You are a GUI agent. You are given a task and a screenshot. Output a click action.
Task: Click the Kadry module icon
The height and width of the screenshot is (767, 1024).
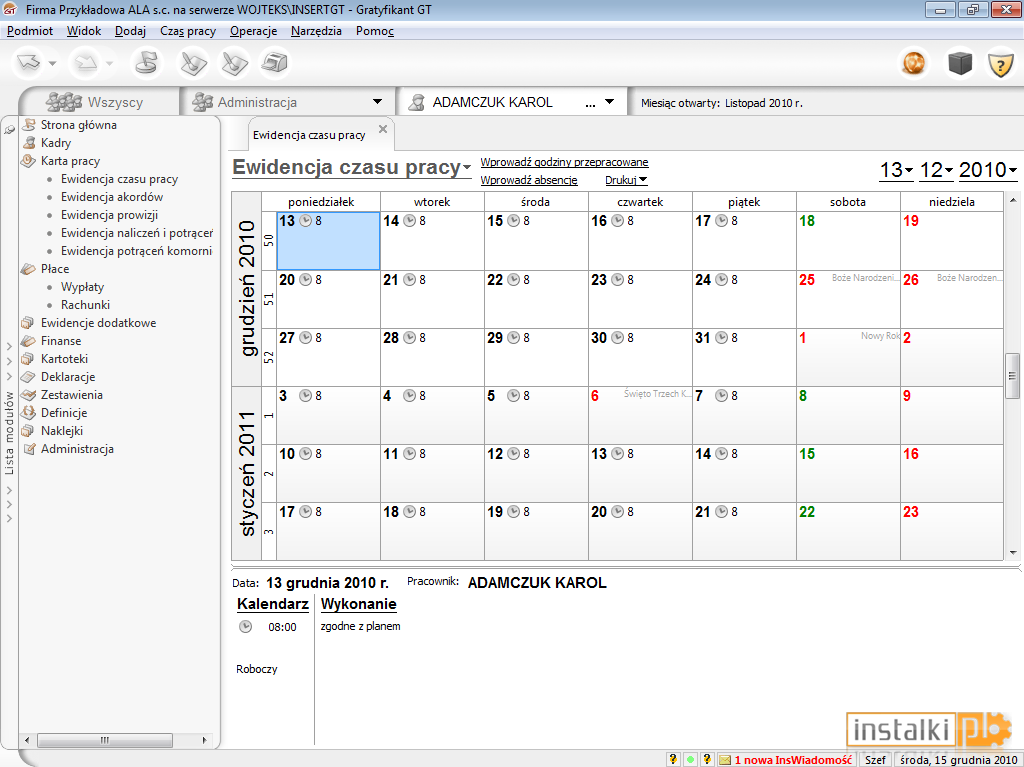point(29,142)
